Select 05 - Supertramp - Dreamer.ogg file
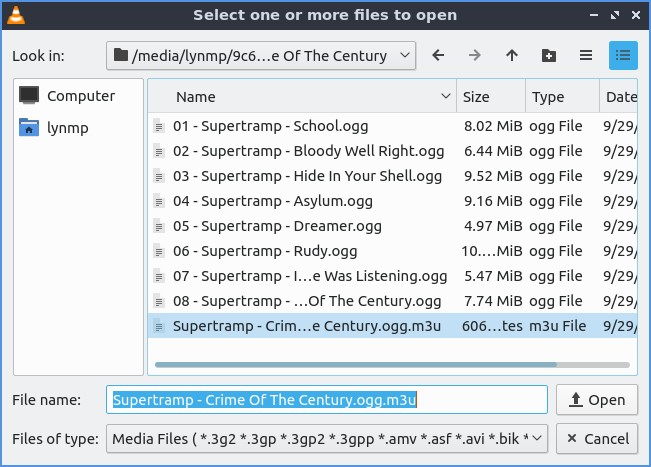 coord(263,226)
